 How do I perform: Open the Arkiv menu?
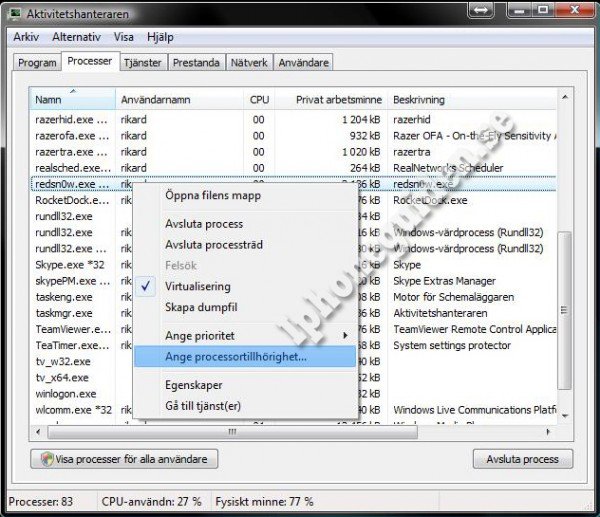click(x=26, y=37)
